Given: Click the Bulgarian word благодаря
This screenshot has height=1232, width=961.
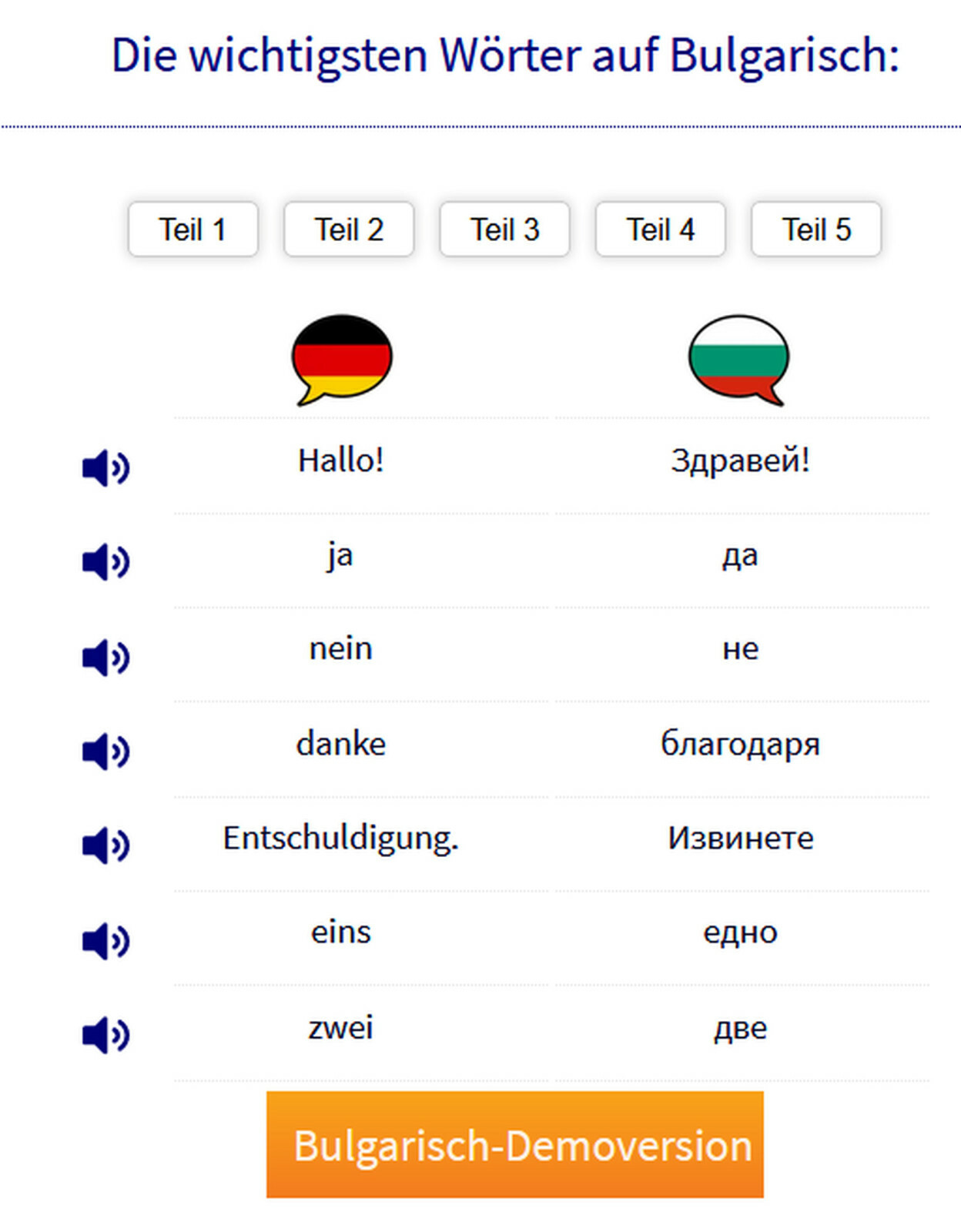Looking at the screenshot, I should click(740, 745).
